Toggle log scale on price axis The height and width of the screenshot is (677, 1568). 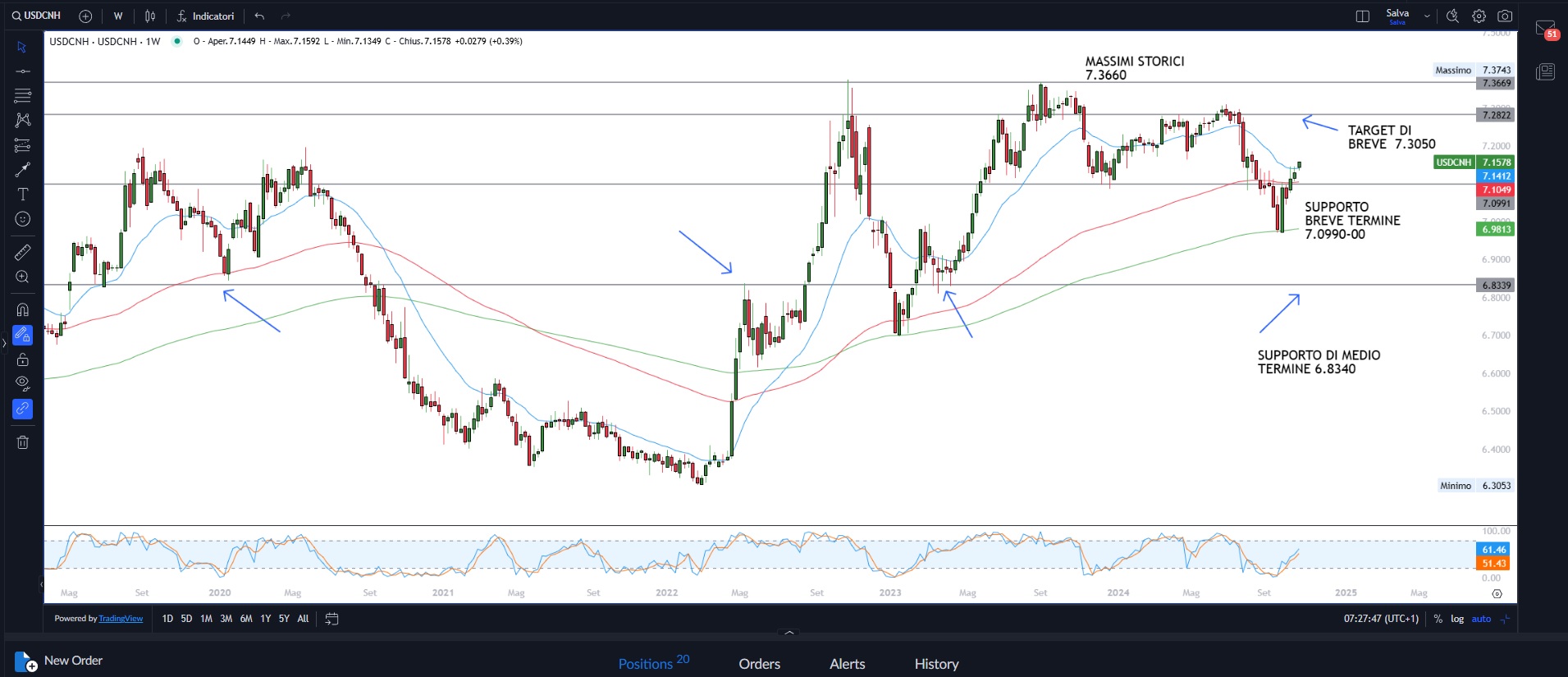click(x=1457, y=619)
